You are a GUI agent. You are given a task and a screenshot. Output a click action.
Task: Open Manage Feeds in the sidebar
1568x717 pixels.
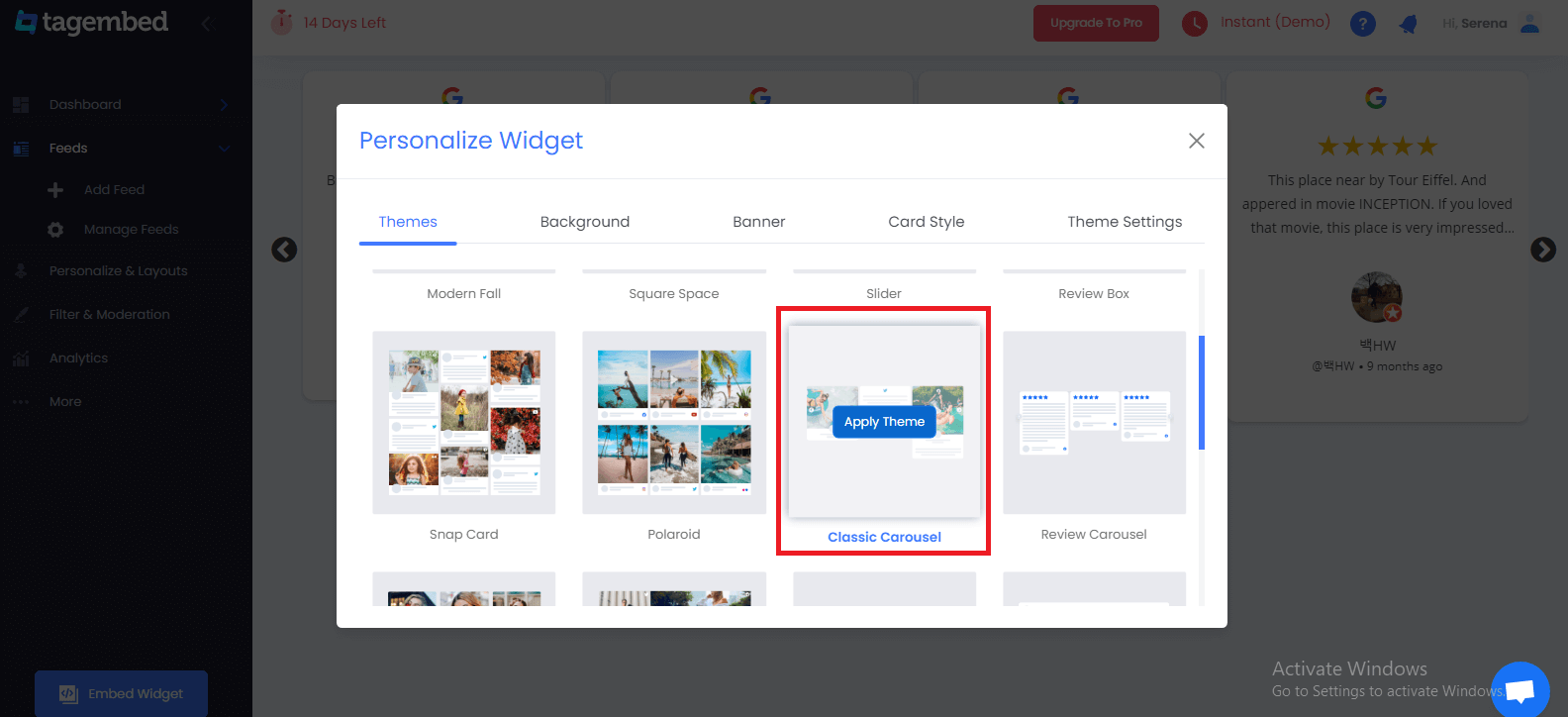point(132,230)
